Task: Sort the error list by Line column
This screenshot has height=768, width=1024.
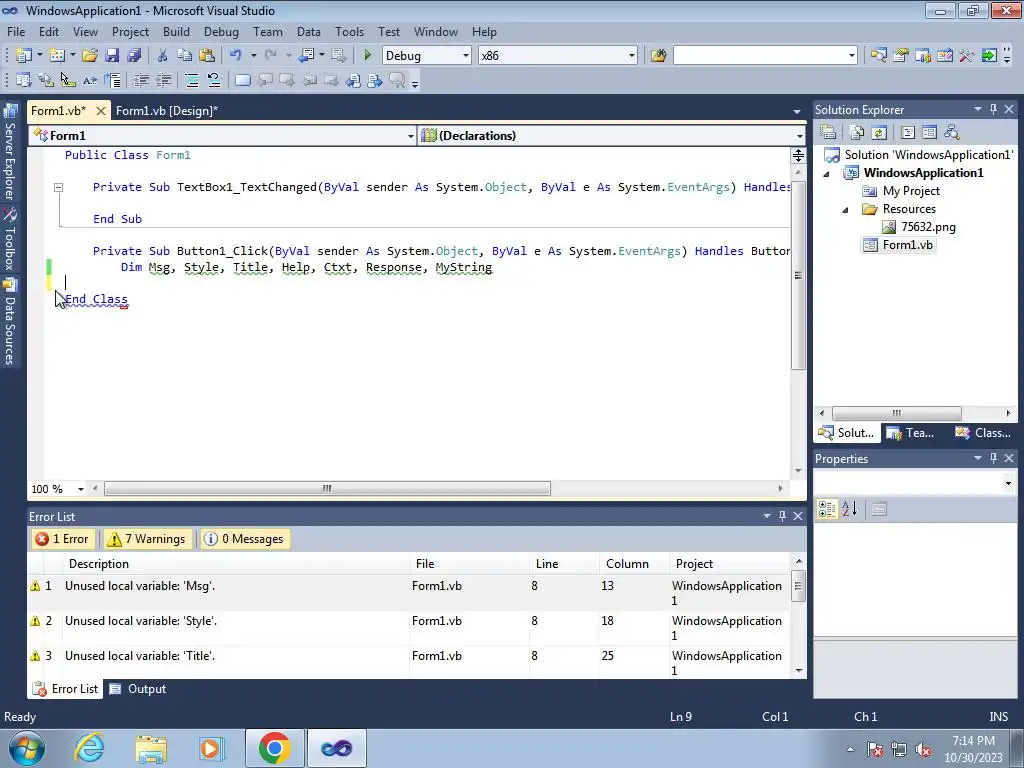Action: coord(563,564)
